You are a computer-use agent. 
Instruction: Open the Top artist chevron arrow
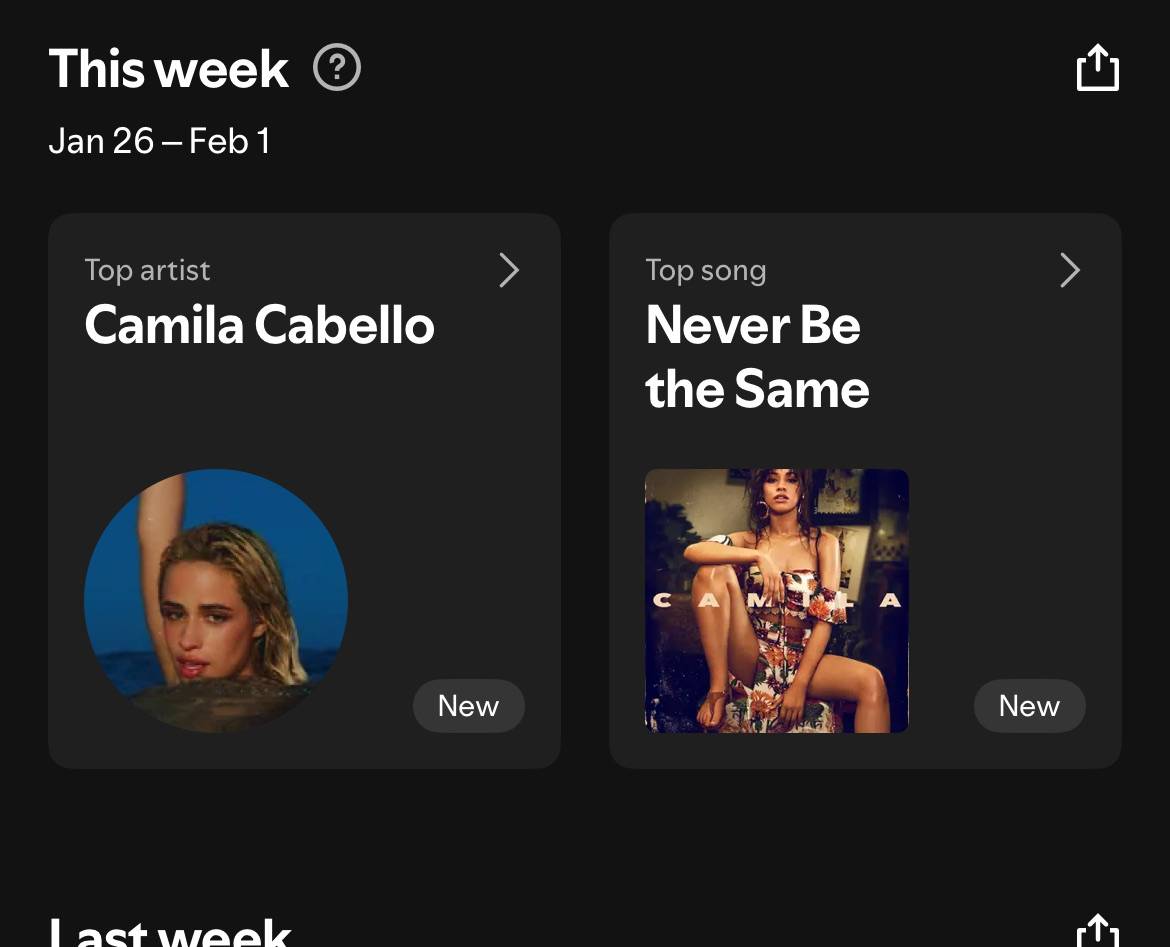509,270
